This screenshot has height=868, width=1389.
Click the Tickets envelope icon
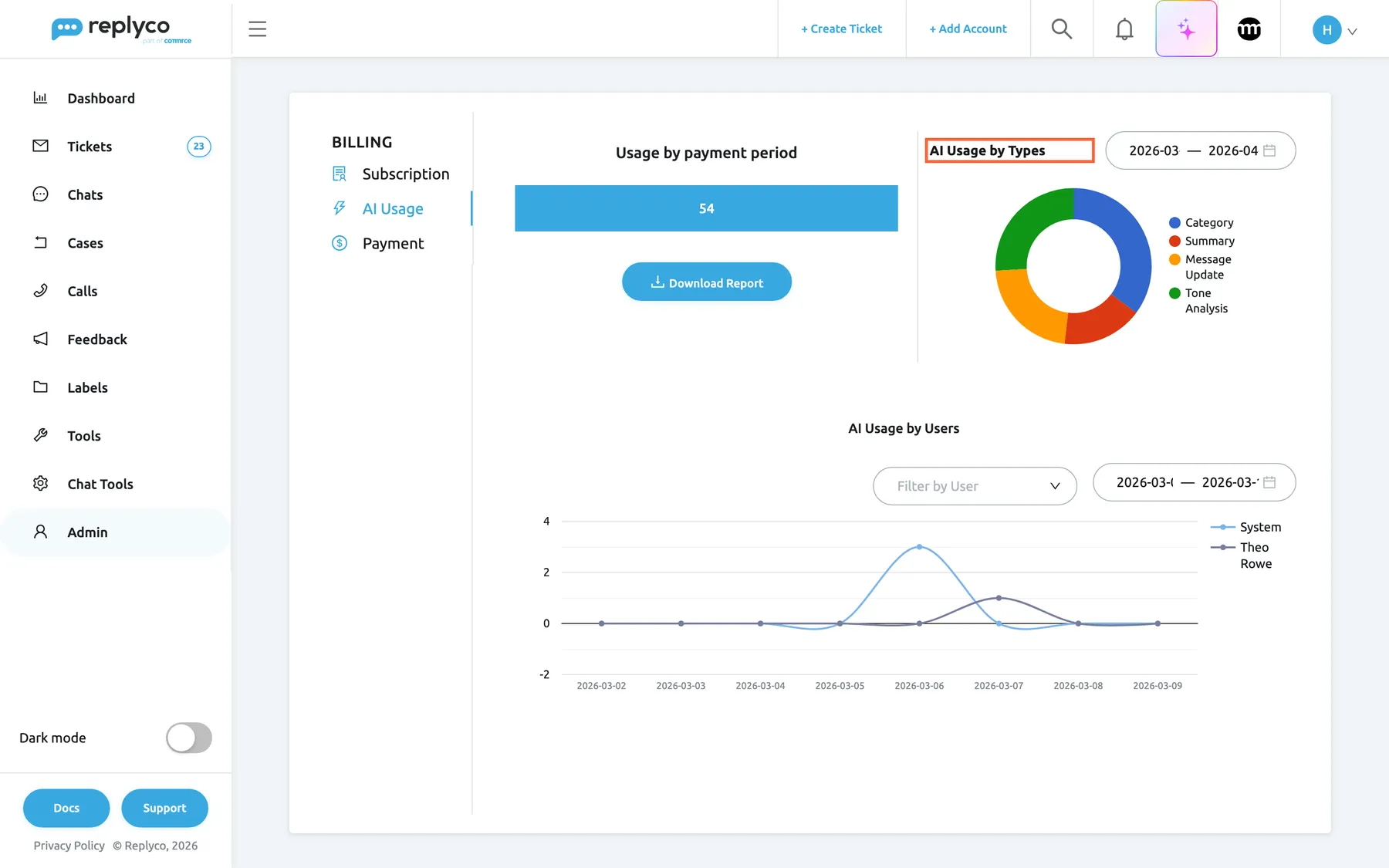(40, 146)
